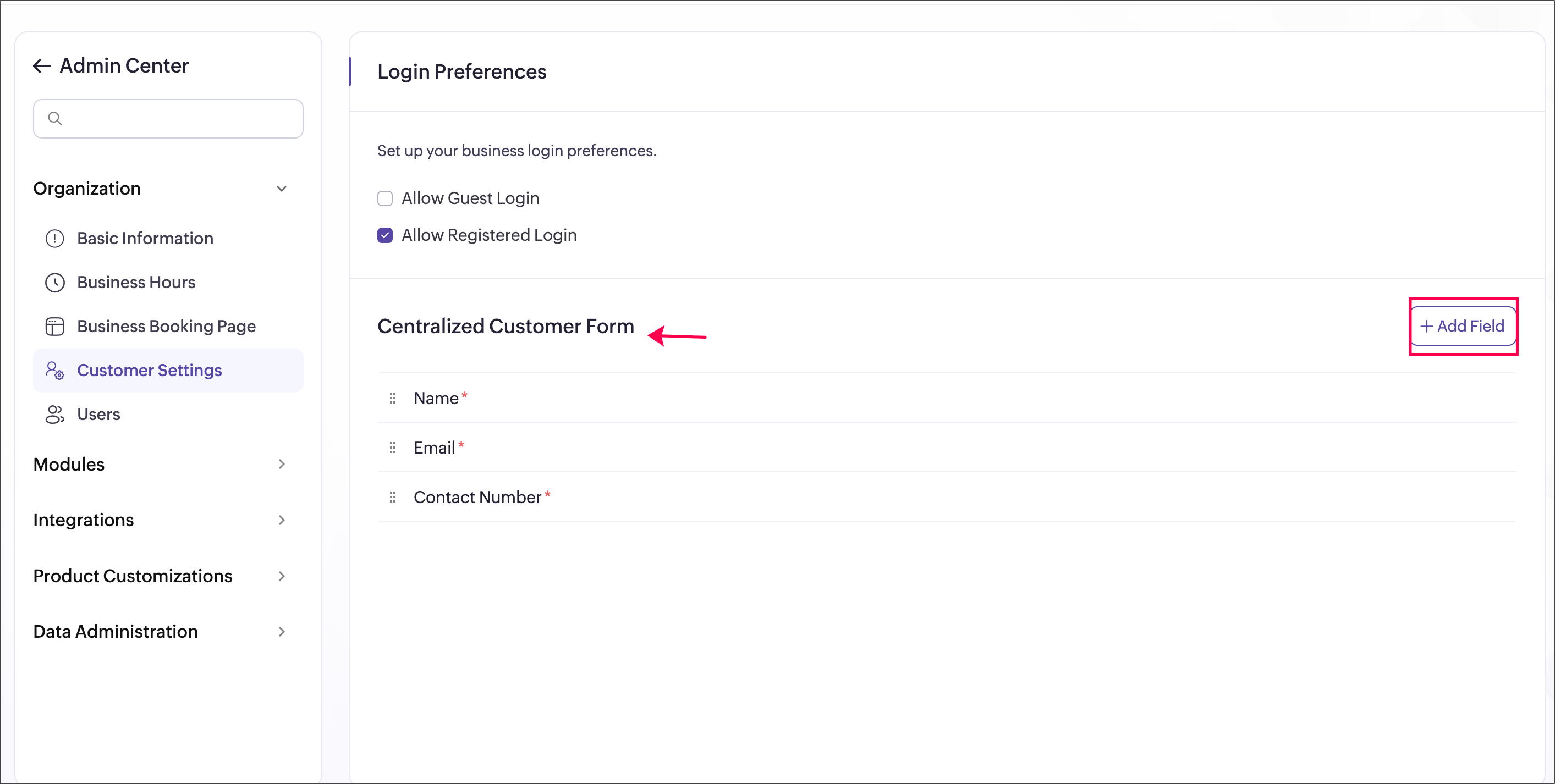Uncheck the Allow Registered Login checkbox
The image size is (1555, 784).
pos(385,235)
